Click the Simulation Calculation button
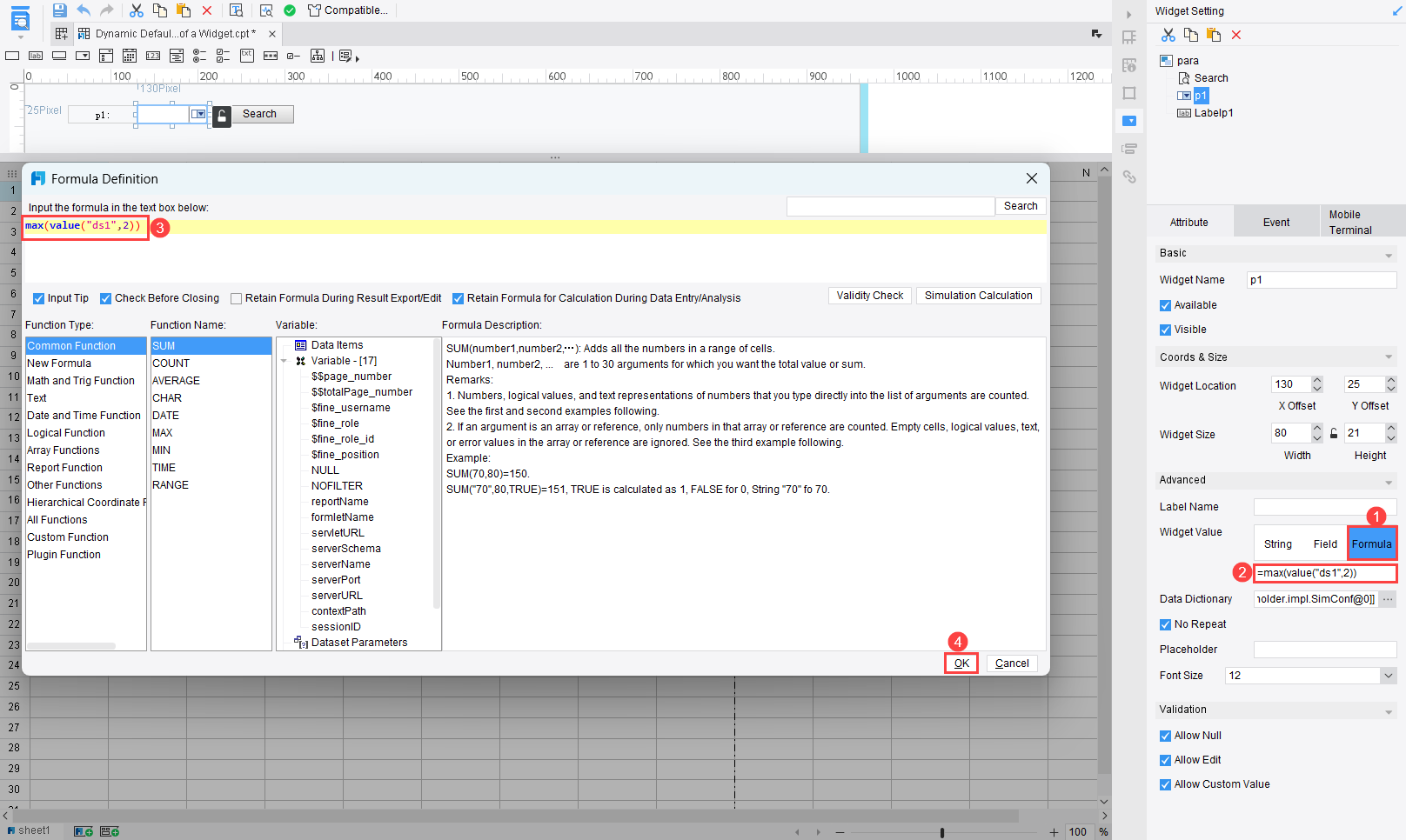1406x840 pixels. (x=978, y=296)
